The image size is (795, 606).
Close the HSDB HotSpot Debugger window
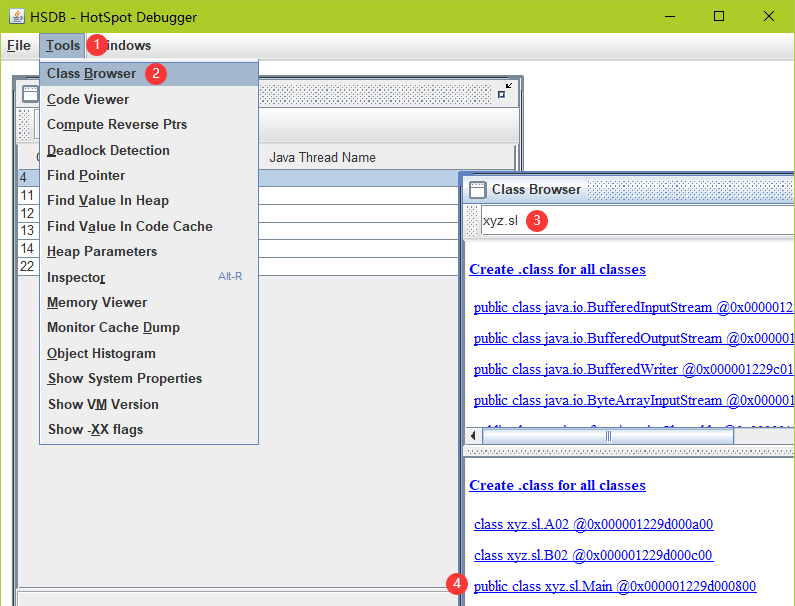pos(769,16)
